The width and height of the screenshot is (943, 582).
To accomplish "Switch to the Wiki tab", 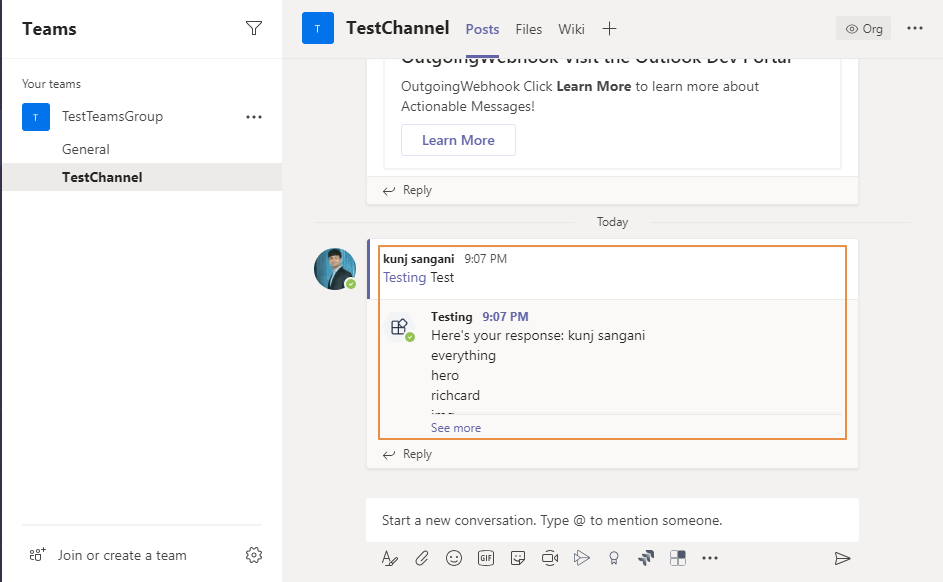I will tap(571, 29).
